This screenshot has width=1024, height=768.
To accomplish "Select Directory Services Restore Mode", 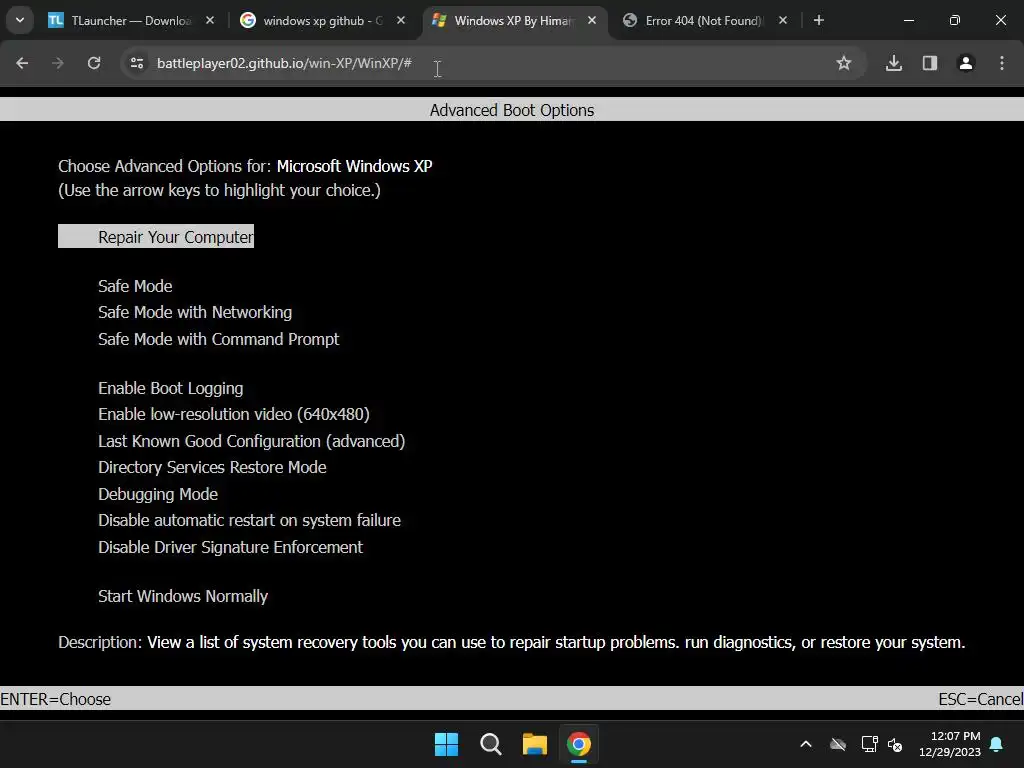I will (x=212, y=467).
